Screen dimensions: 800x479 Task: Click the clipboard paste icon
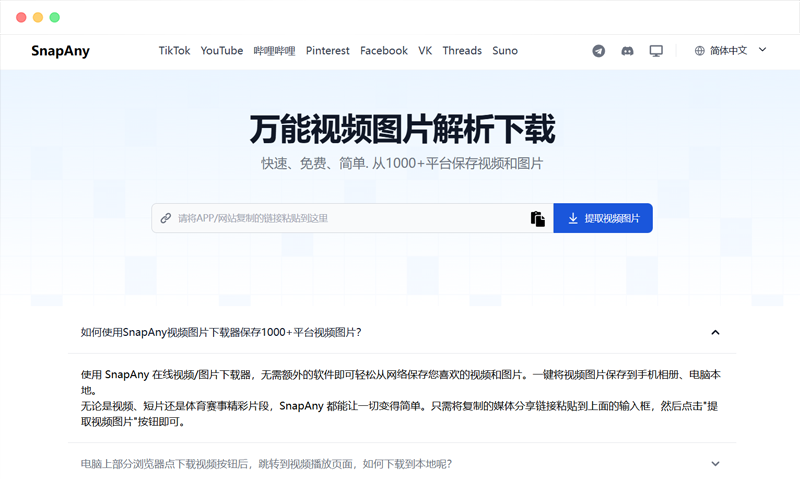click(537, 218)
